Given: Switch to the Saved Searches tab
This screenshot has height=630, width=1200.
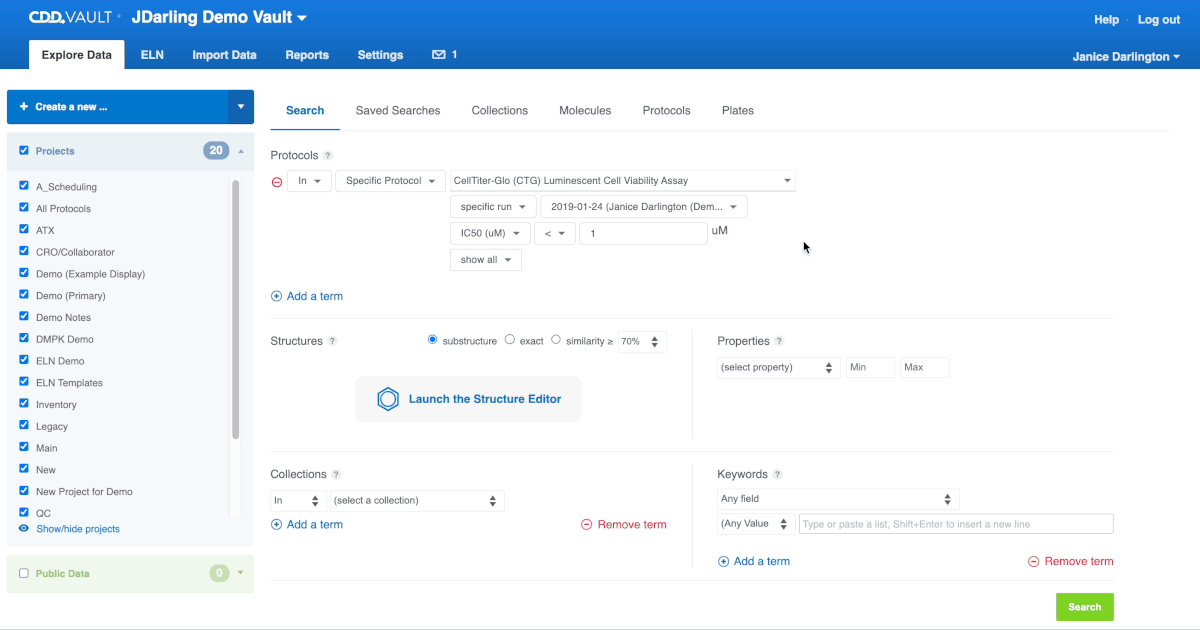Looking at the screenshot, I should (x=398, y=111).
